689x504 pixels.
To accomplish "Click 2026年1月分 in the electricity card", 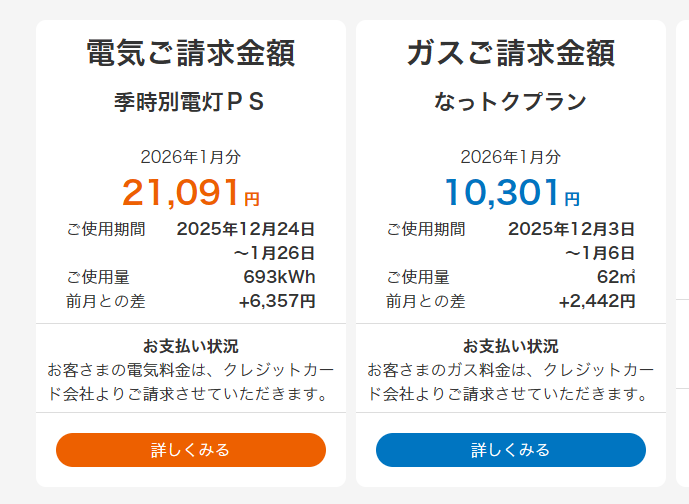I will [190, 157].
